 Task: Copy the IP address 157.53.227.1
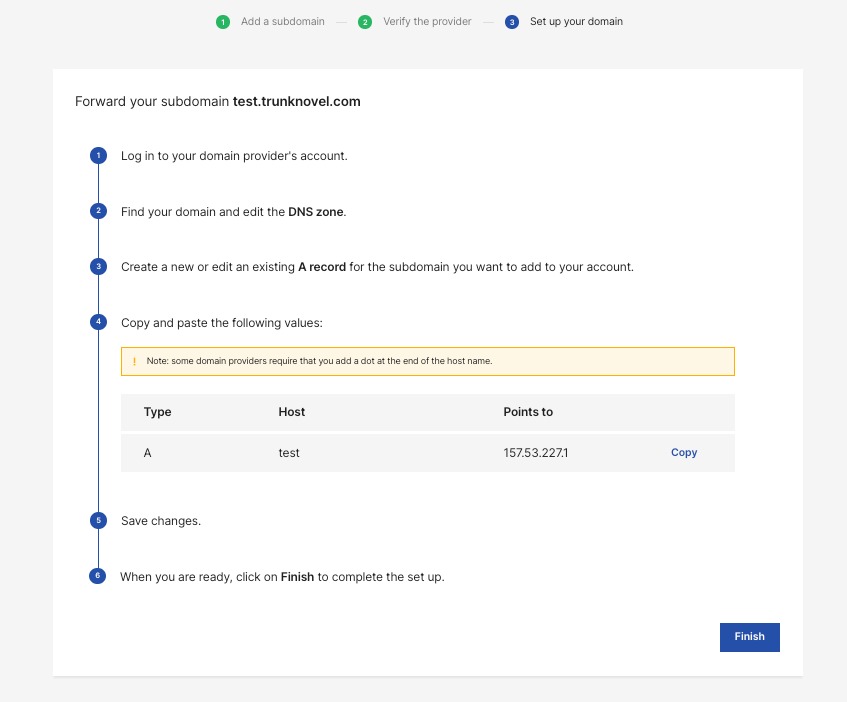click(684, 452)
